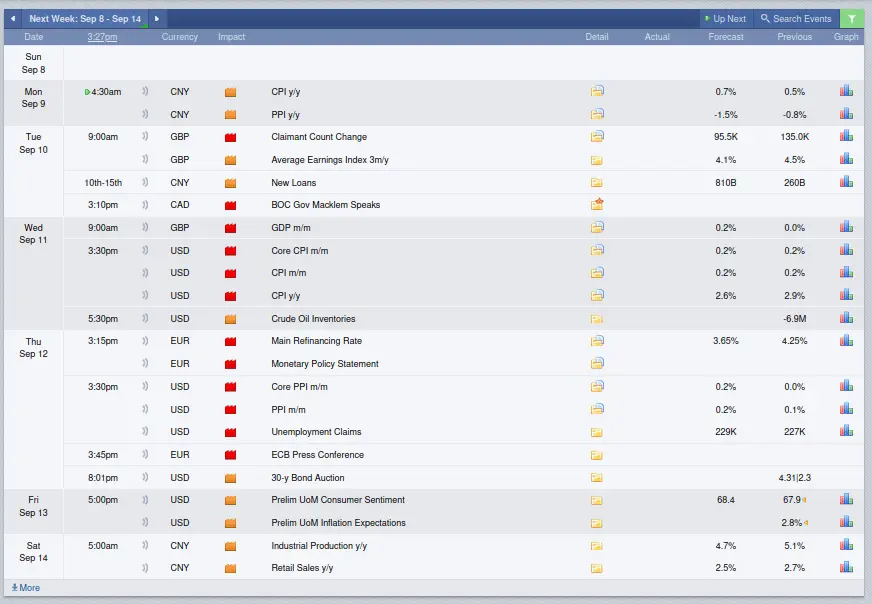872x604 pixels.
Task: Toggle alert sound for ECB Press Conference
Action: pyautogui.click(x=145, y=454)
